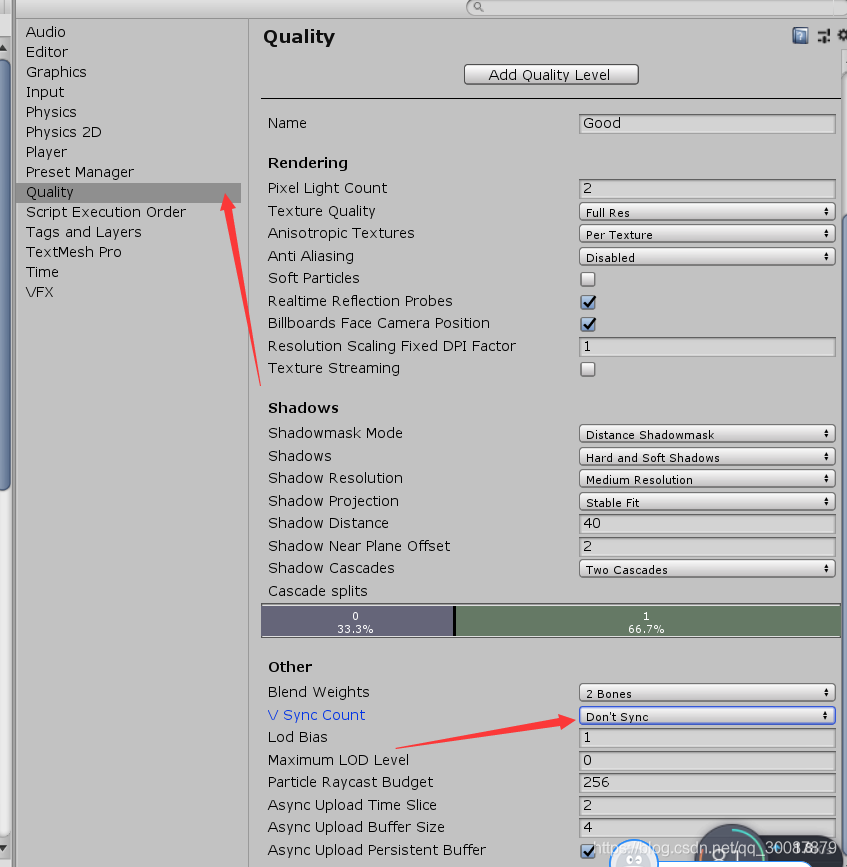Click the Shadow Distance field
The image size is (847, 867).
click(x=707, y=524)
